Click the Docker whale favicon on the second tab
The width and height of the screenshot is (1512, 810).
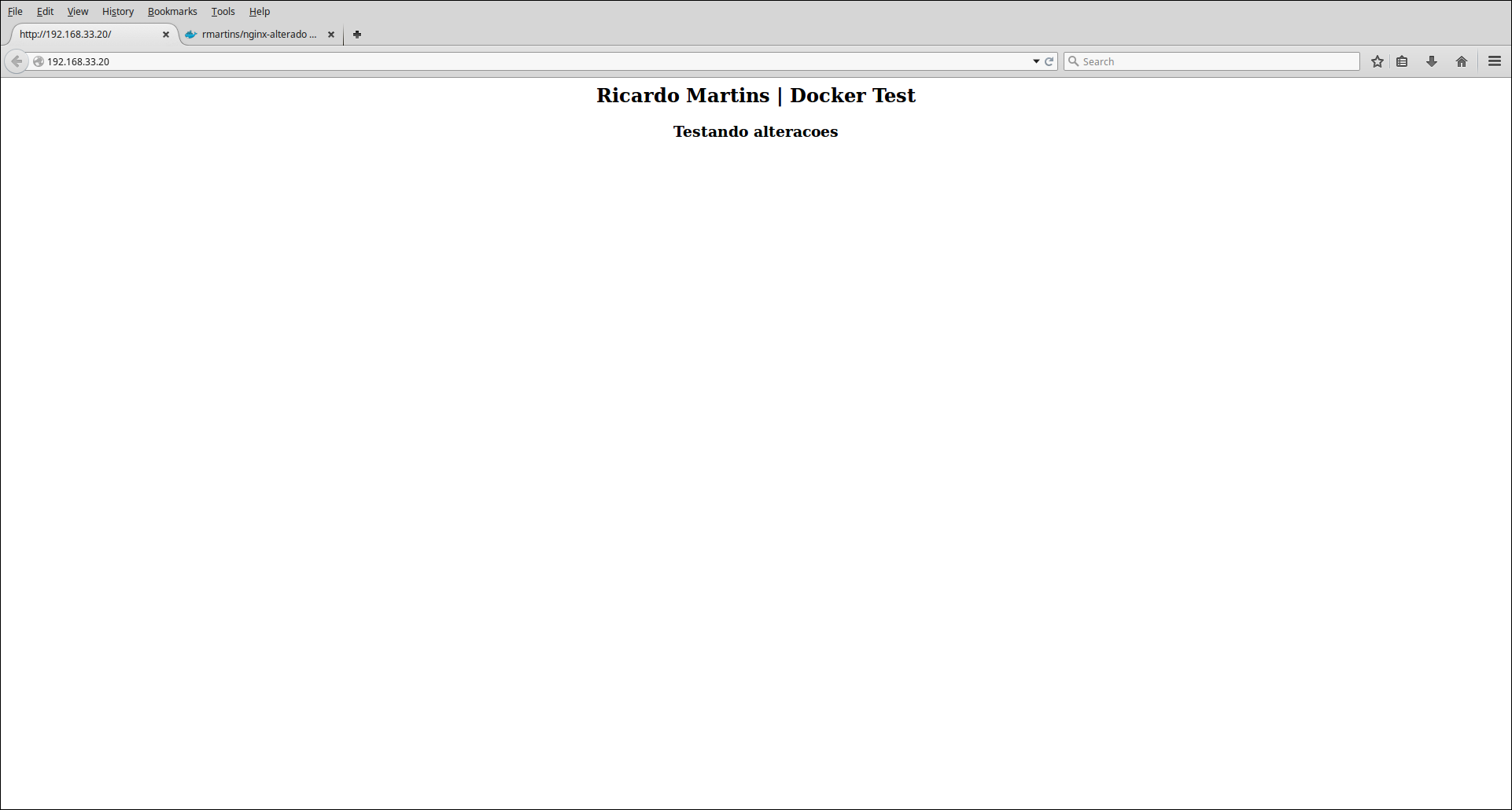(x=191, y=35)
